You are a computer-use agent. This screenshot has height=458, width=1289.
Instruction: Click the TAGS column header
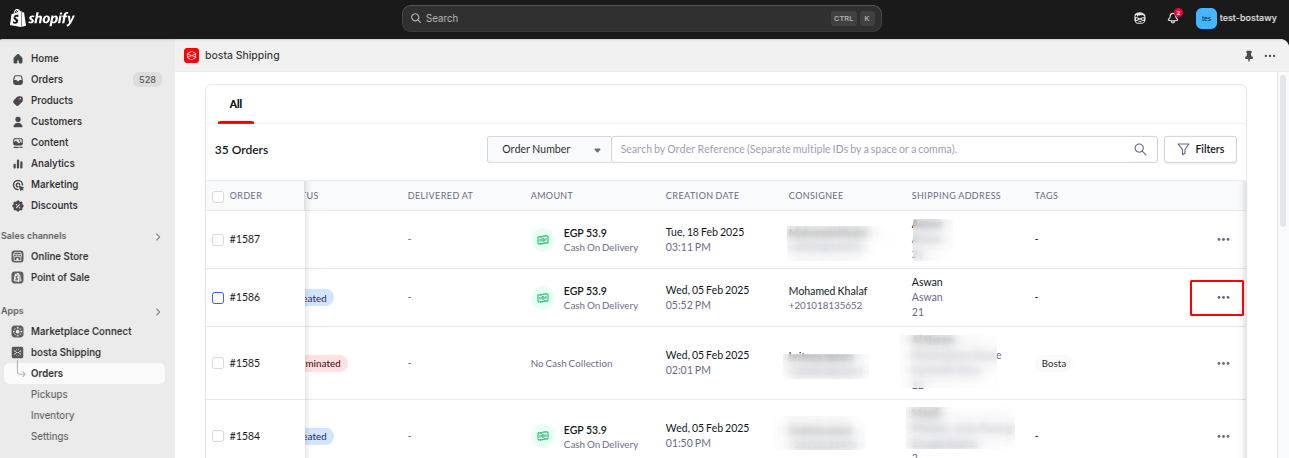(x=1046, y=196)
